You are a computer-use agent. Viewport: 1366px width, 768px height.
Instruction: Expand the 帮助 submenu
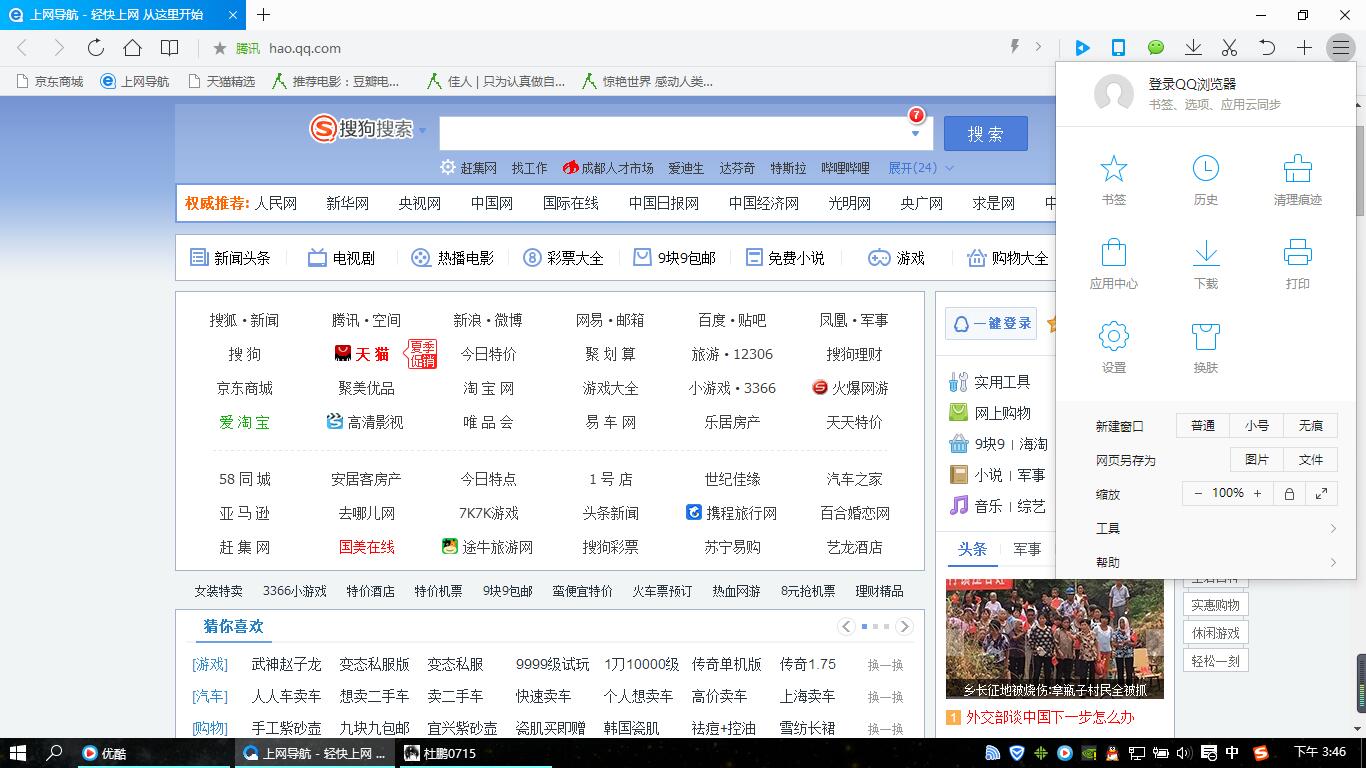pyautogui.click(x=1216, y=562)
